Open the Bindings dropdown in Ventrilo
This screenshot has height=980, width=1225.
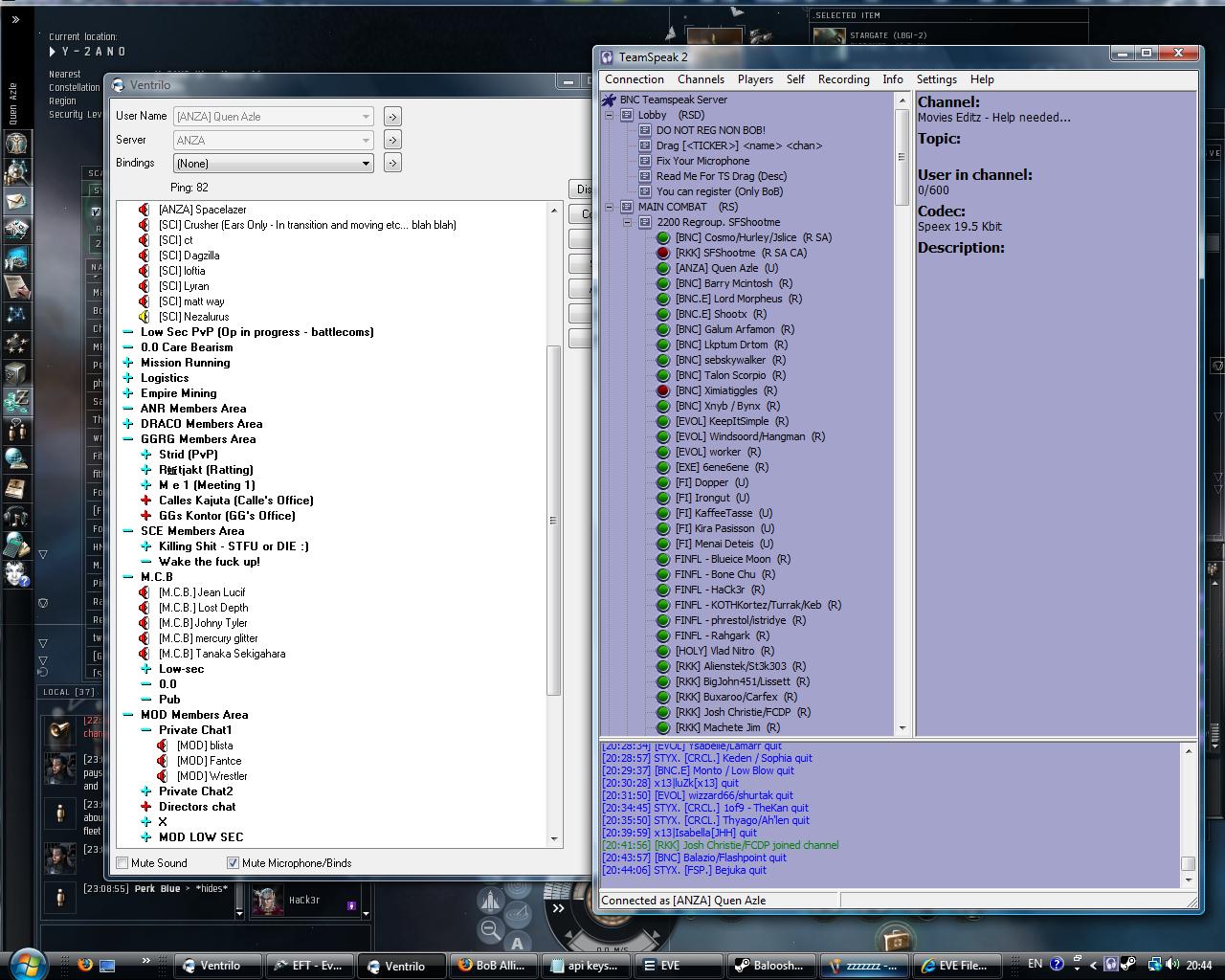click(x=273, y=164)
